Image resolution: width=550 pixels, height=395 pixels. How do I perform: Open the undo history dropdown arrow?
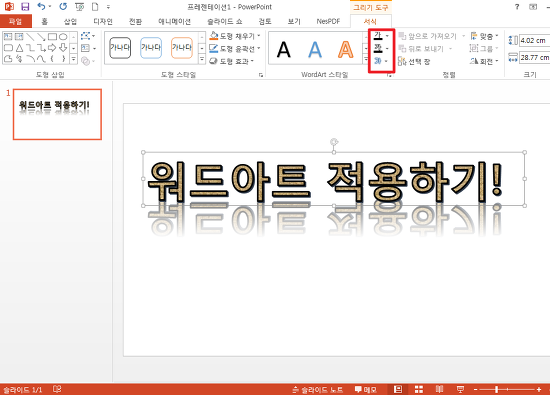coord(50,6)
